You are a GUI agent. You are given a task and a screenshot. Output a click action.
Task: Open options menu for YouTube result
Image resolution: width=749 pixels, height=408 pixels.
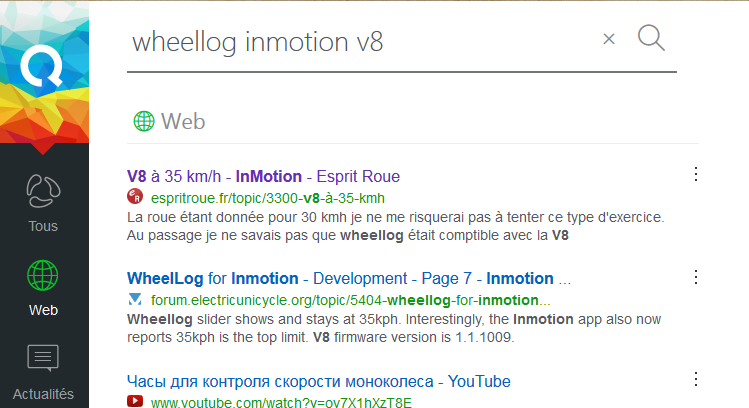[696, 379]
